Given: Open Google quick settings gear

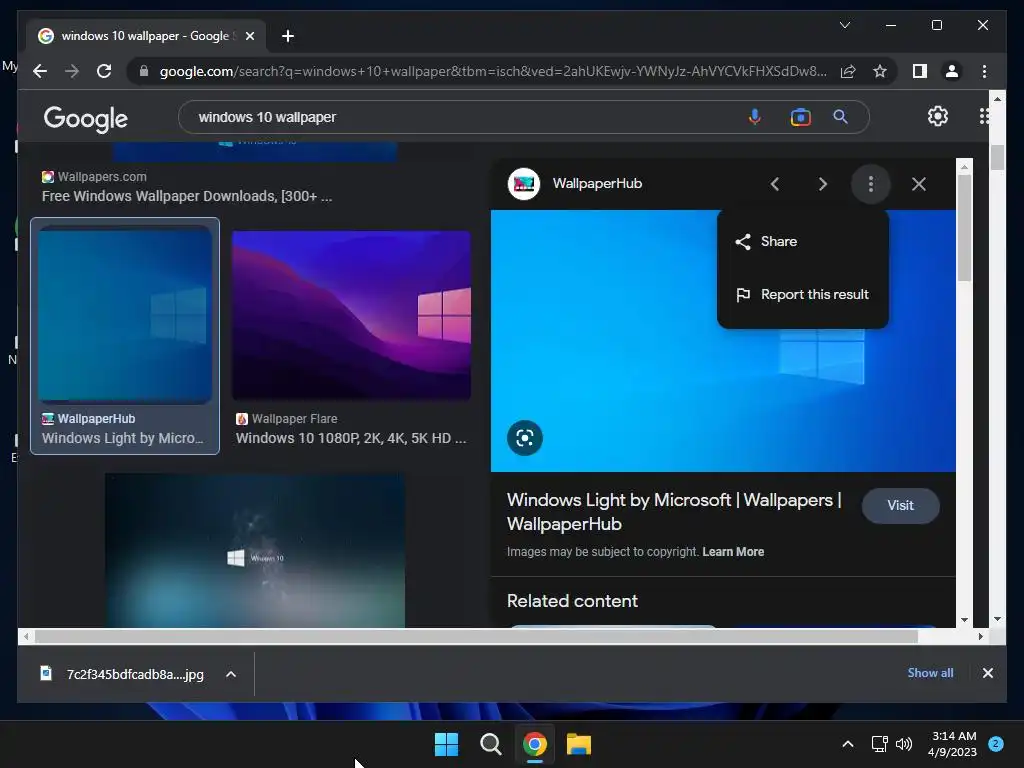Looking at the screenshot, I should [938, 116].
